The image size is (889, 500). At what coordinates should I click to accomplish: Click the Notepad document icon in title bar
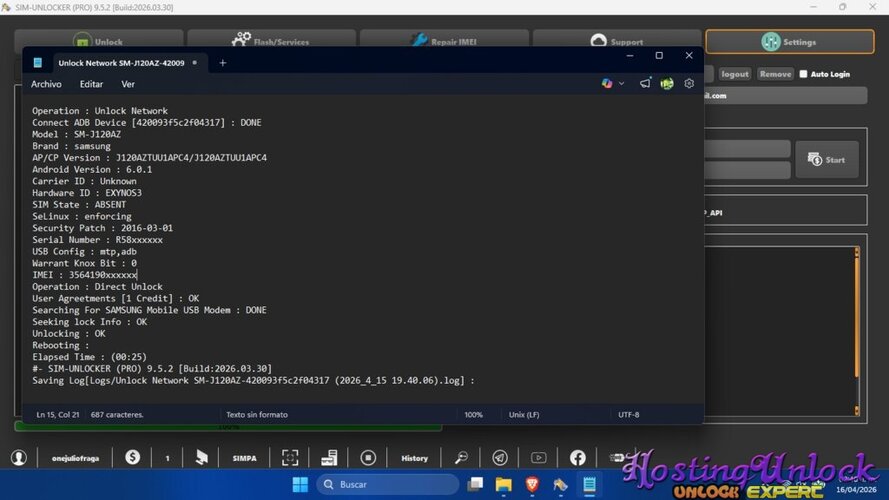click(x=37, y=63)
